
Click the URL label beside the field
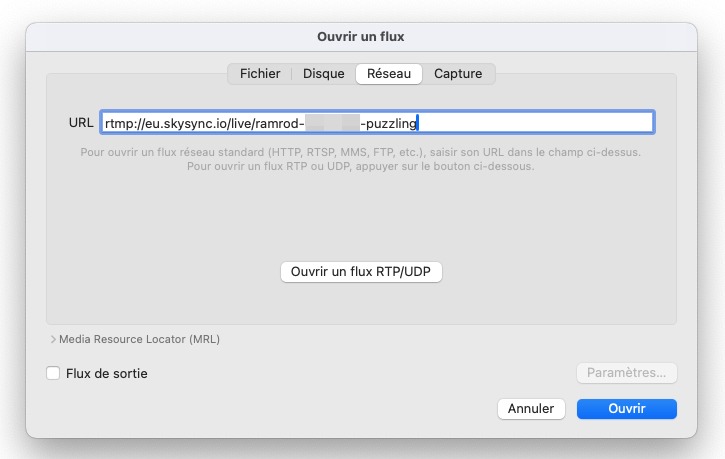81,122
